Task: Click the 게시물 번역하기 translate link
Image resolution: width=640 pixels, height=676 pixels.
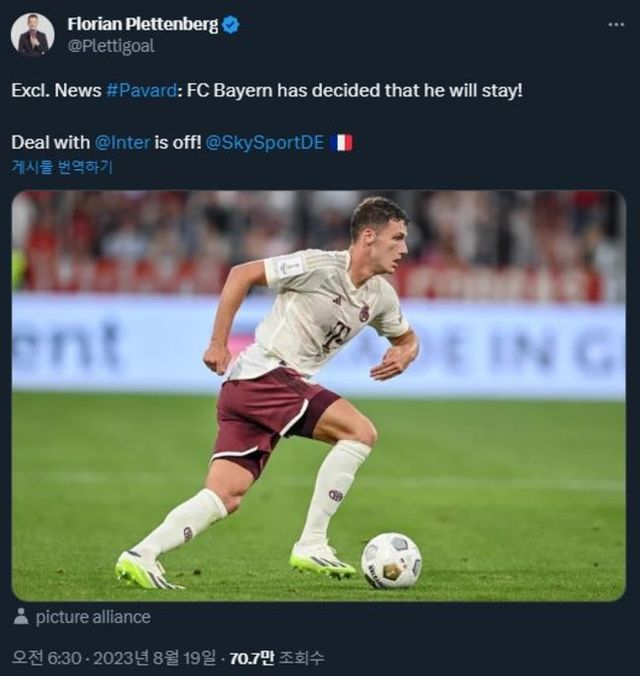Action: click(62, 167)
